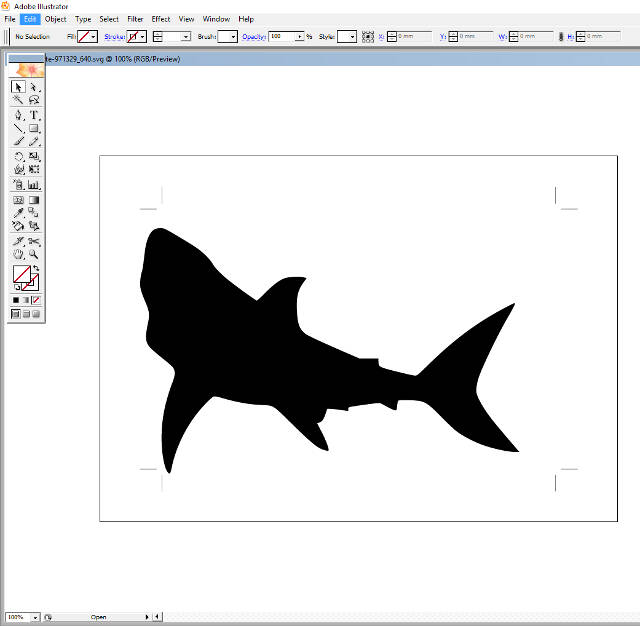This screenshot has height=626, width=640.
Task: Select the Mesh tool
Action: (x=18, y=200)
